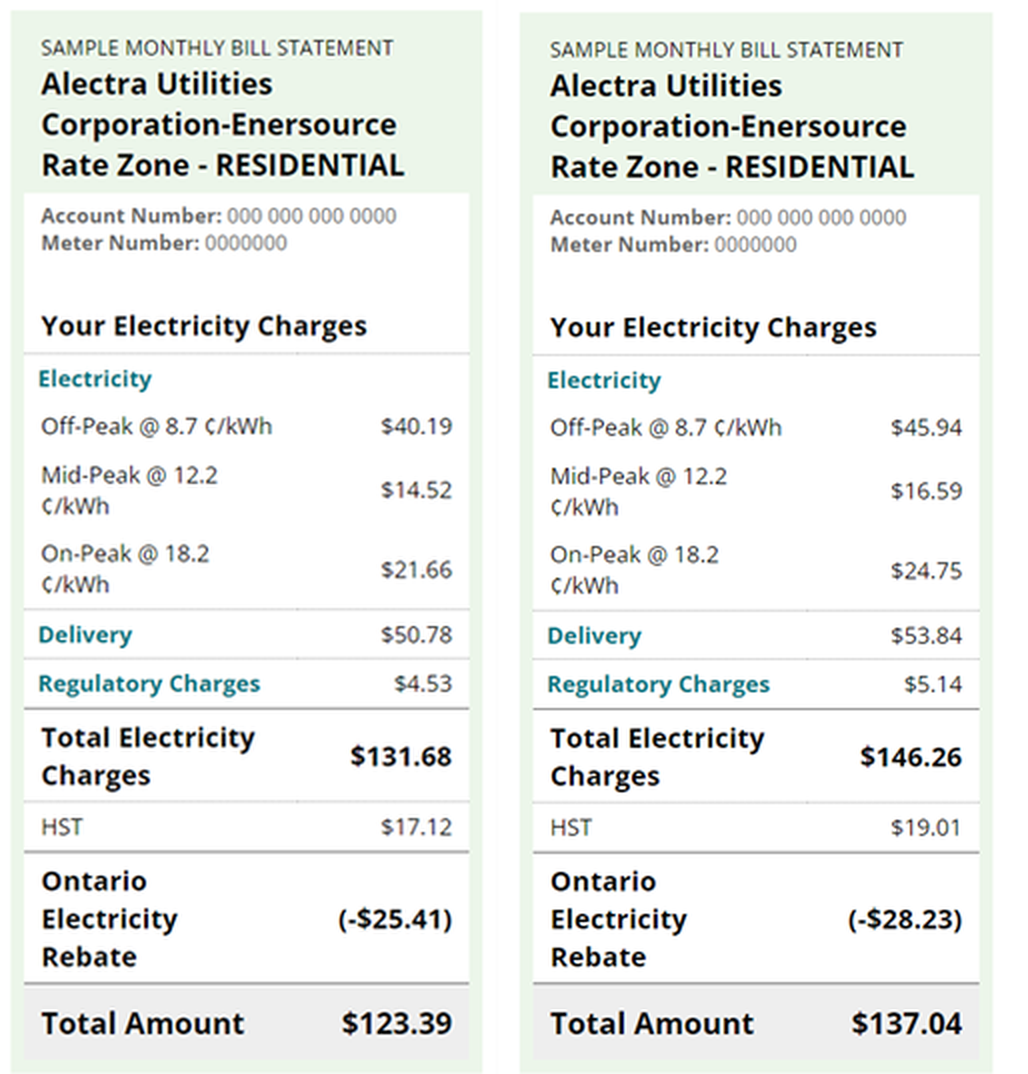Open Regulatory Charges in the left bill

149,684
